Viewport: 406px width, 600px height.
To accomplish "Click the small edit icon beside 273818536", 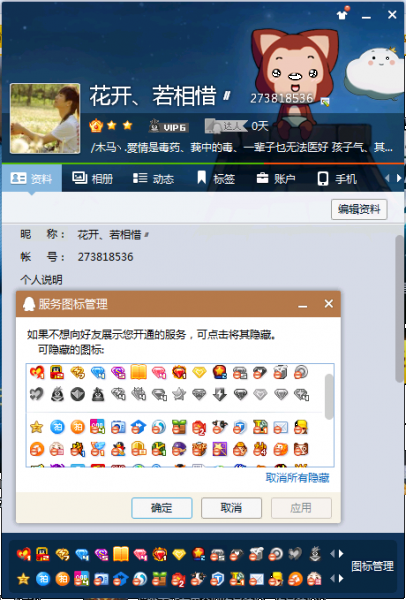I will 325,101.
